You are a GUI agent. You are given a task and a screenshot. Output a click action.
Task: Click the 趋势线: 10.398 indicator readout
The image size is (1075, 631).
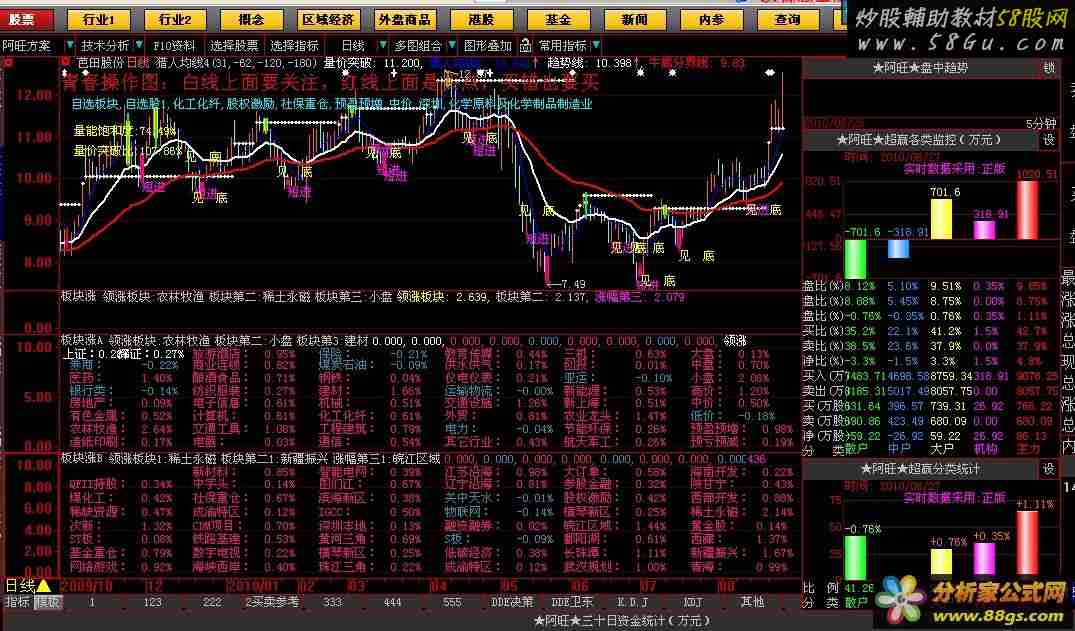(x=589, y=63)
